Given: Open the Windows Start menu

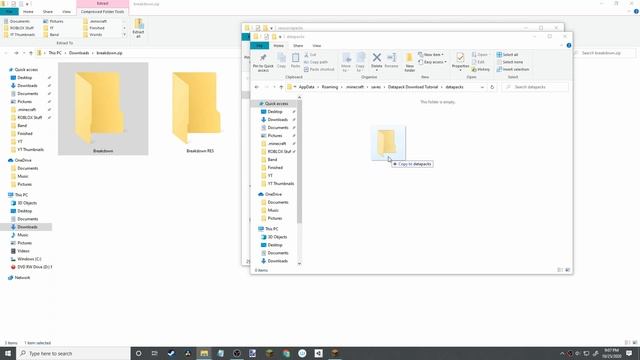Looking at the screenshot, I should 8,353.
